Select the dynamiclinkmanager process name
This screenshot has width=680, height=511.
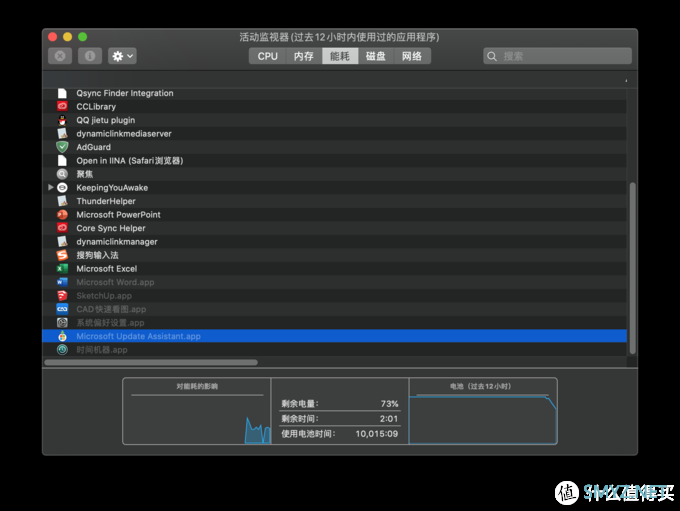coord(117,242)
